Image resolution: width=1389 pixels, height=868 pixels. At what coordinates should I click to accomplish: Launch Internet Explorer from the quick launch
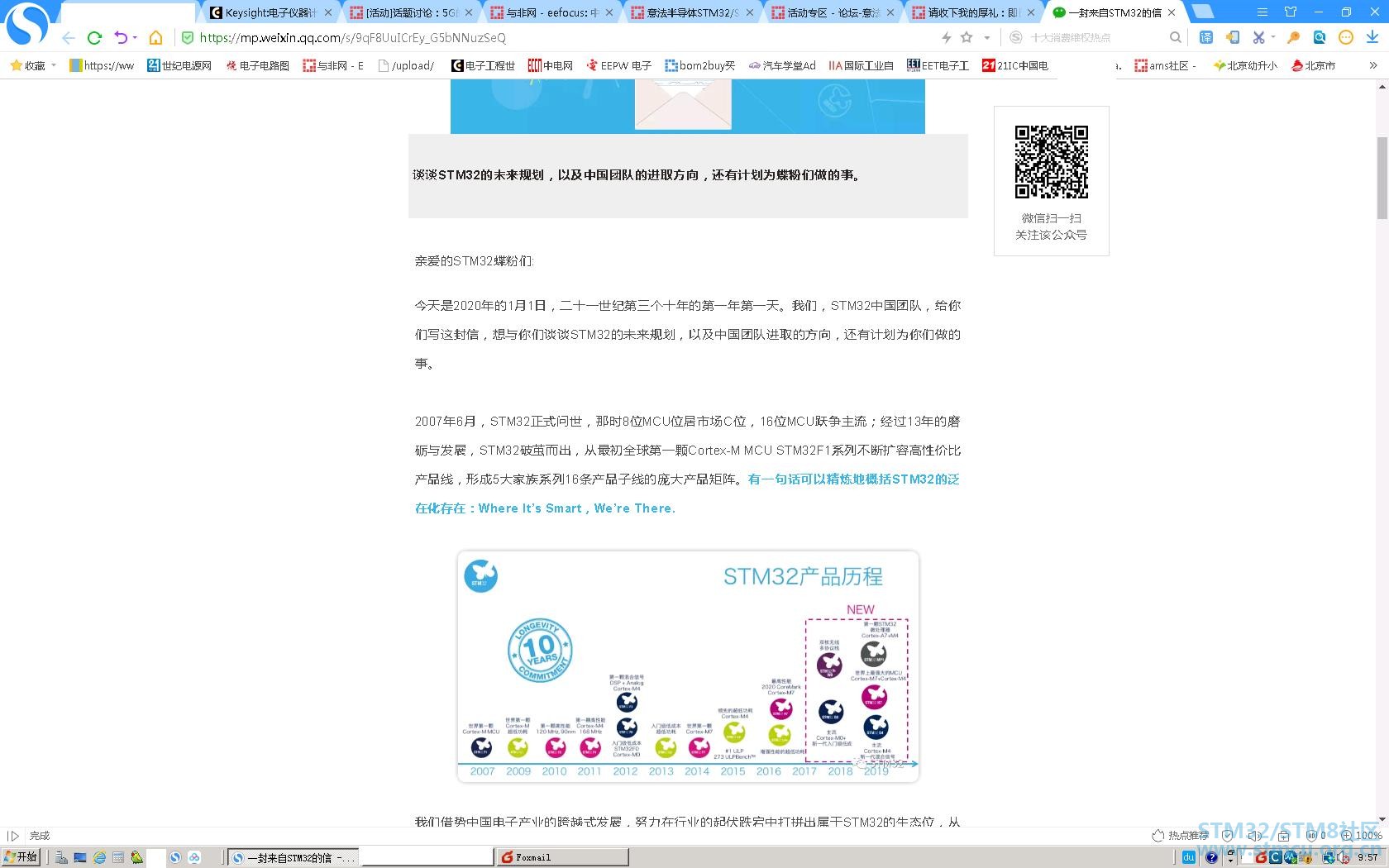[99, 857]
